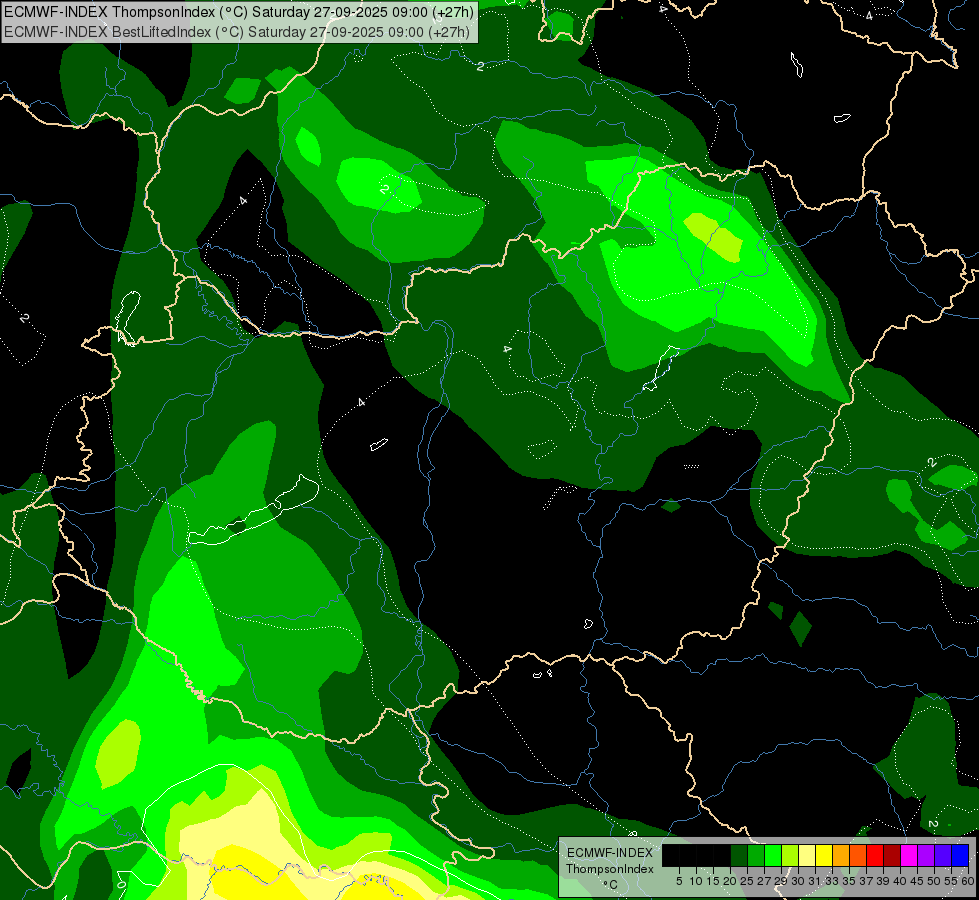Screen dimensions: 979x900
Task: Click legend value 60 tick label
Action: point(968,880)
